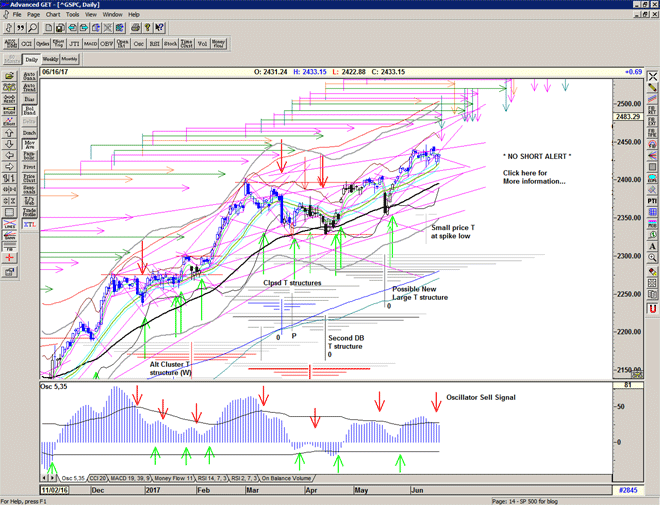The width and height of the screenshot is (660, 505).
Task: Open the Chart menu
Action: (53, 15)
